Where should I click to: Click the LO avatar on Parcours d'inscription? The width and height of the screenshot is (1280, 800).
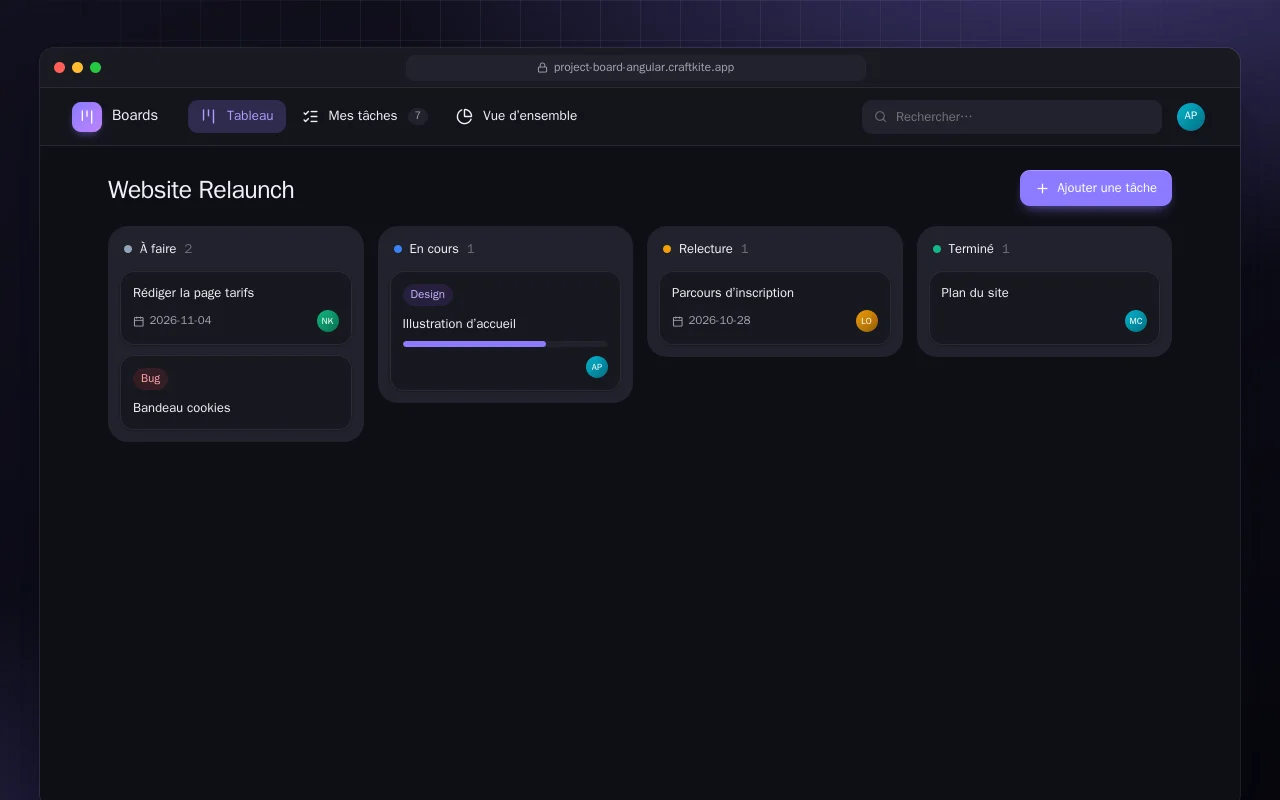pos(867,321)
